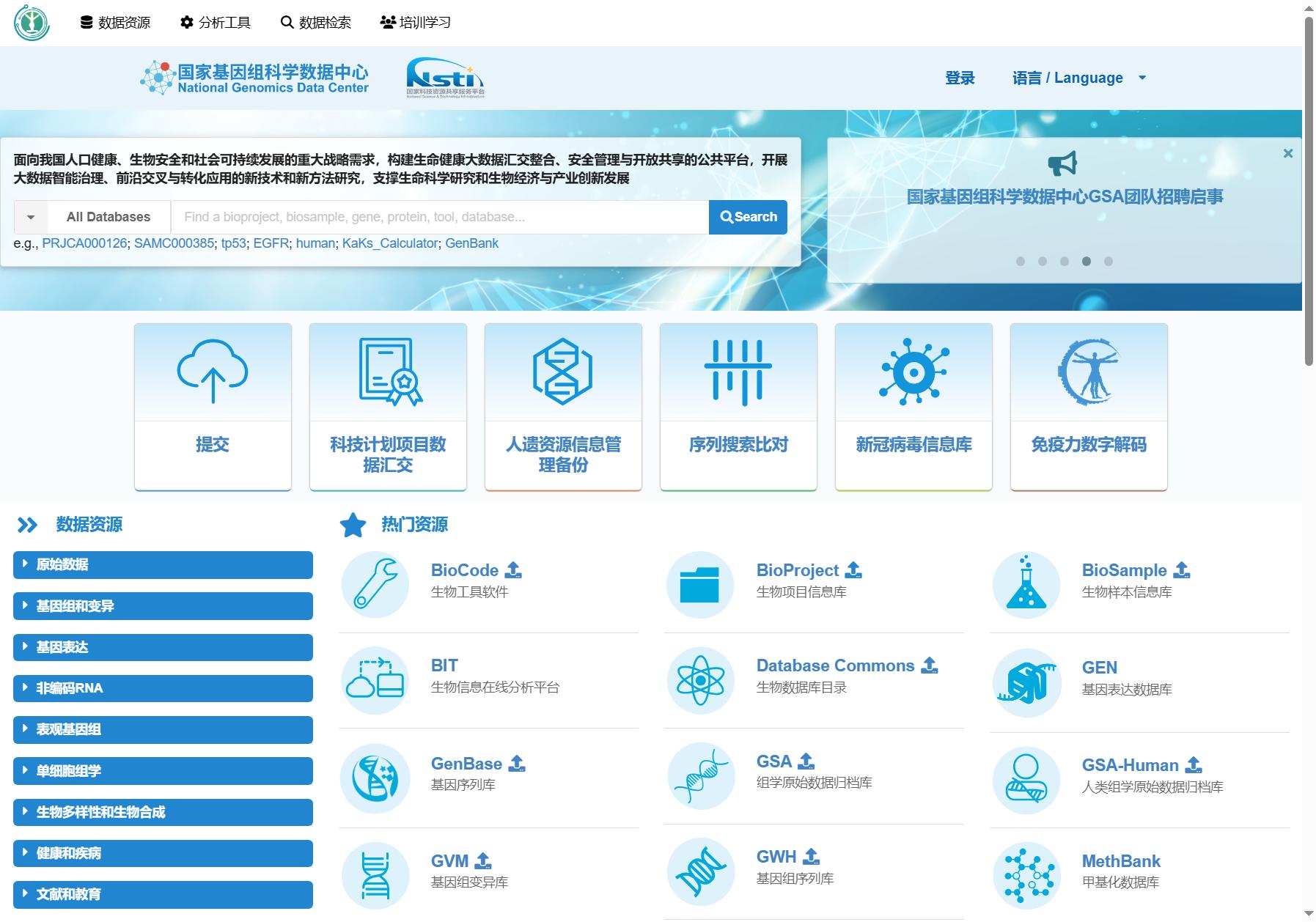Open the KaKs_Calculator example link
This screenshot has height=922, width=1316.
390,243
